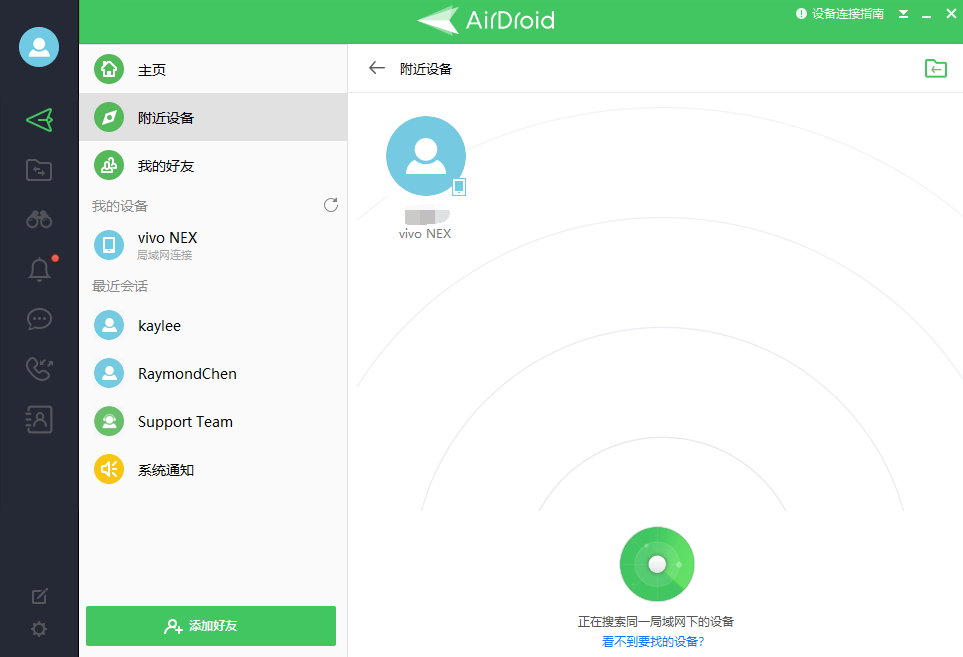Open the user profile avatar in sidebar
This screenshot has height=657, width=963.
tap(39, 47)
